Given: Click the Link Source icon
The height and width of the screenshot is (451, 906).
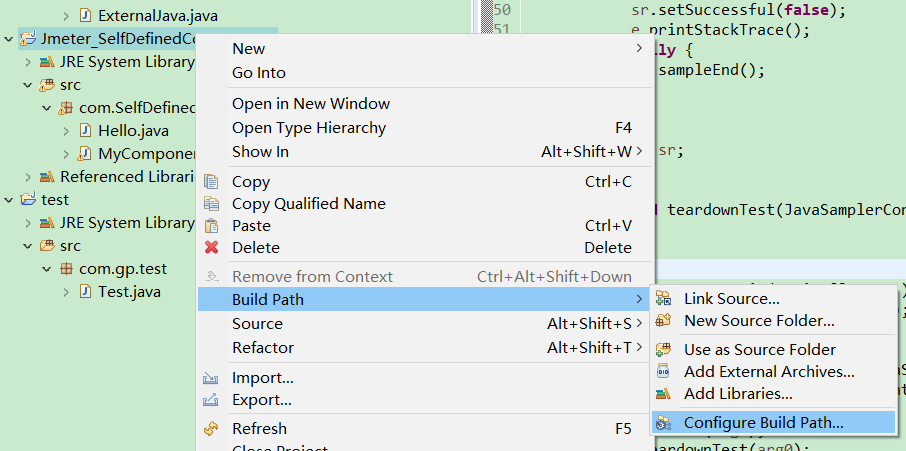Looking at the screenshot, I should click(x=663, y=299).
